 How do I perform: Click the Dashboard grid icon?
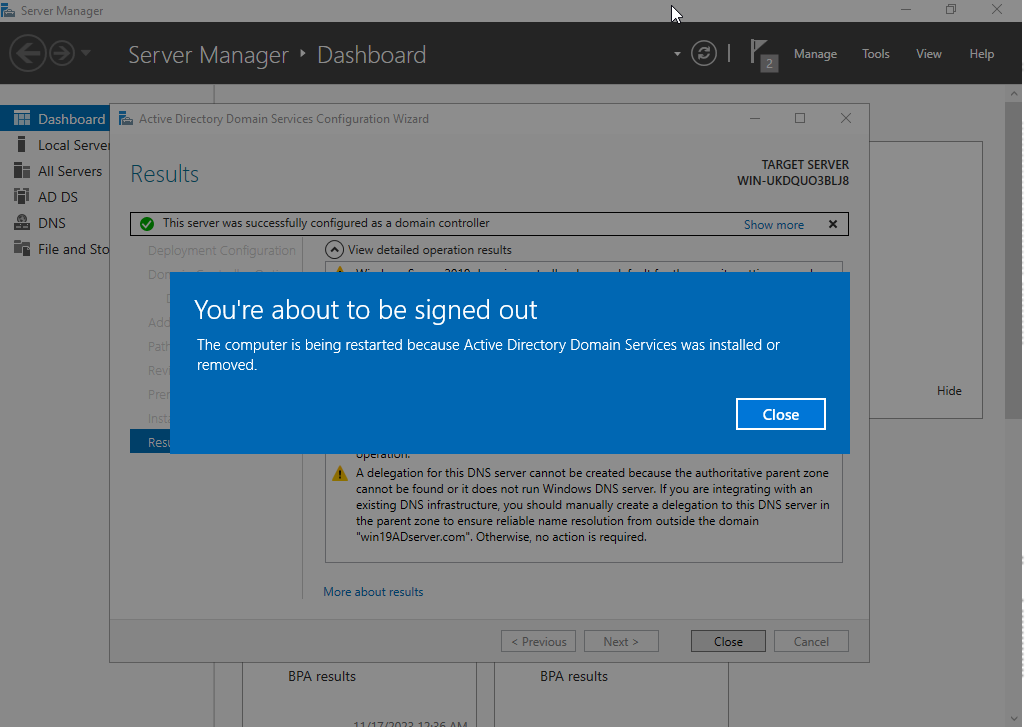pos(22,118)
